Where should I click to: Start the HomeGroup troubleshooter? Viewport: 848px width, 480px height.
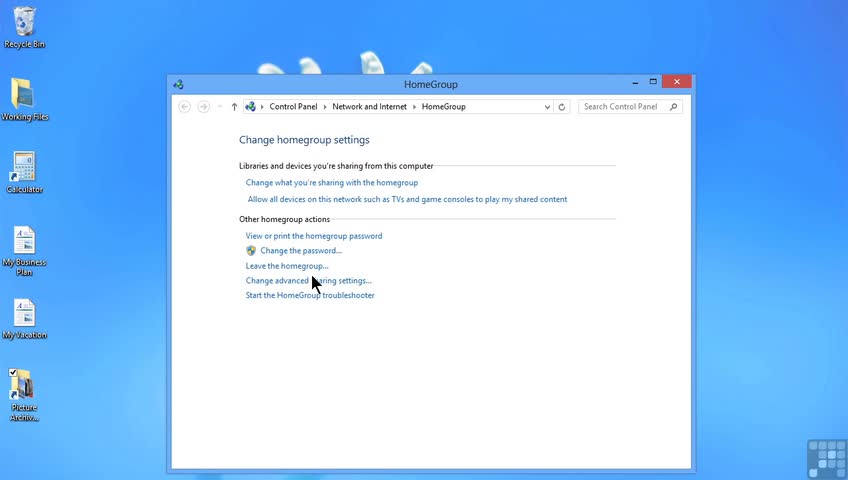pos(310,295)
